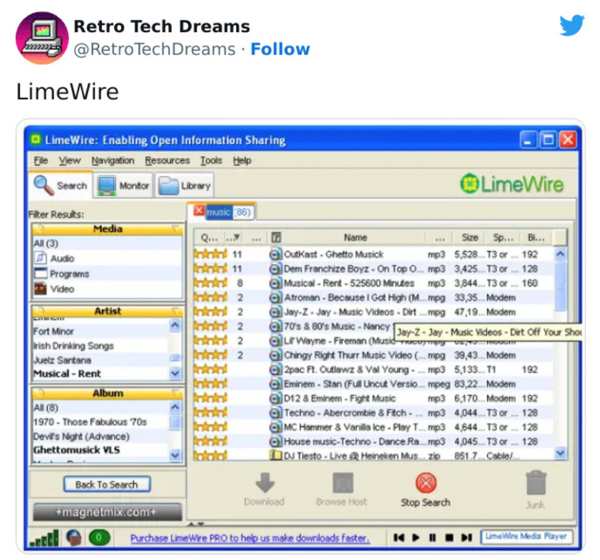Screen dimensions: 600x560
Task: Click the Artist list scroll-down arrow
Action: [175, 373]
